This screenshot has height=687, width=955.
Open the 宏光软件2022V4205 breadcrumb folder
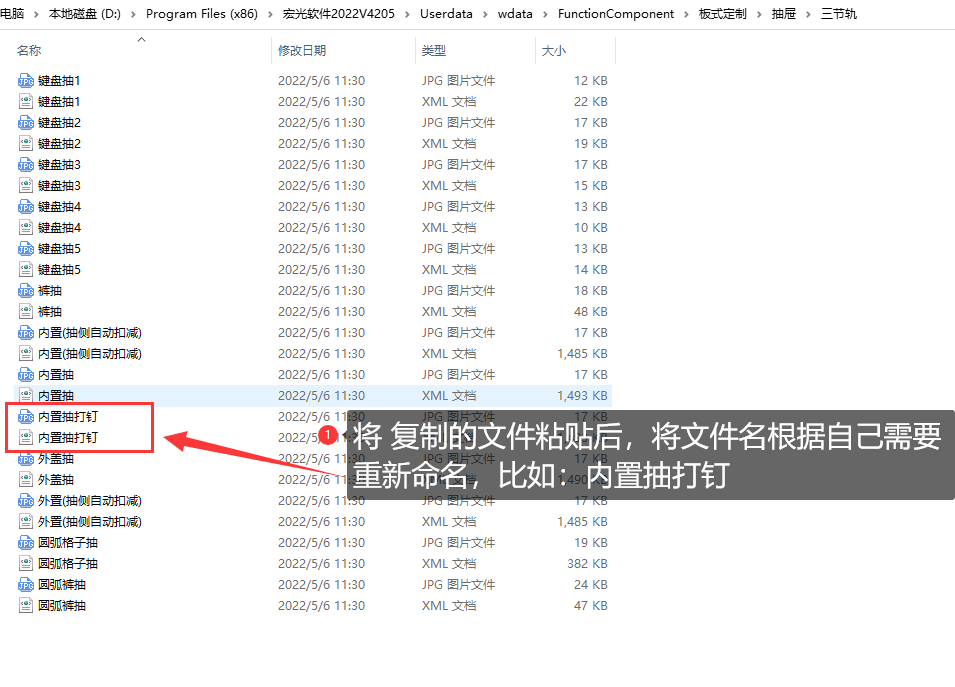point(339,14)
